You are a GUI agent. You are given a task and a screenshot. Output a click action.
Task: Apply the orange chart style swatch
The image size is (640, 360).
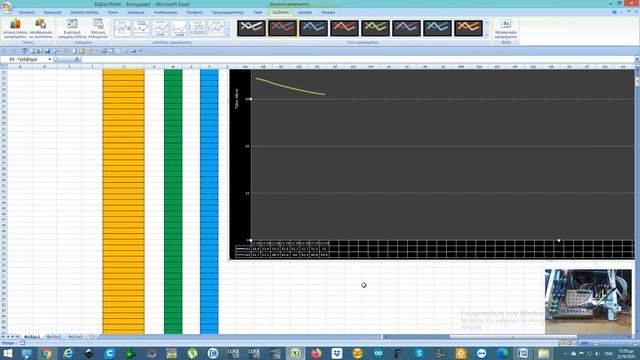coord(469,28)
